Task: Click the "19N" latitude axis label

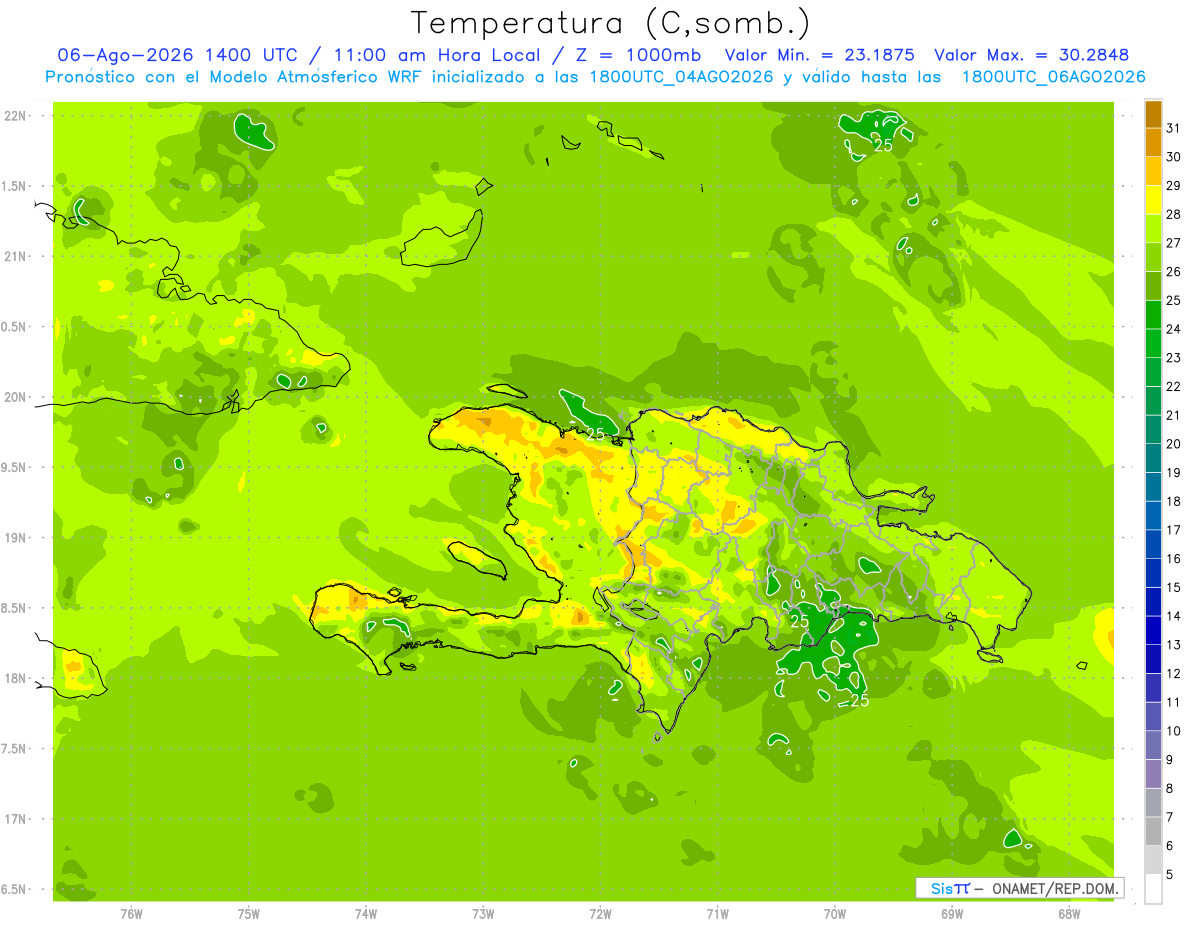Action: (17, 538)
